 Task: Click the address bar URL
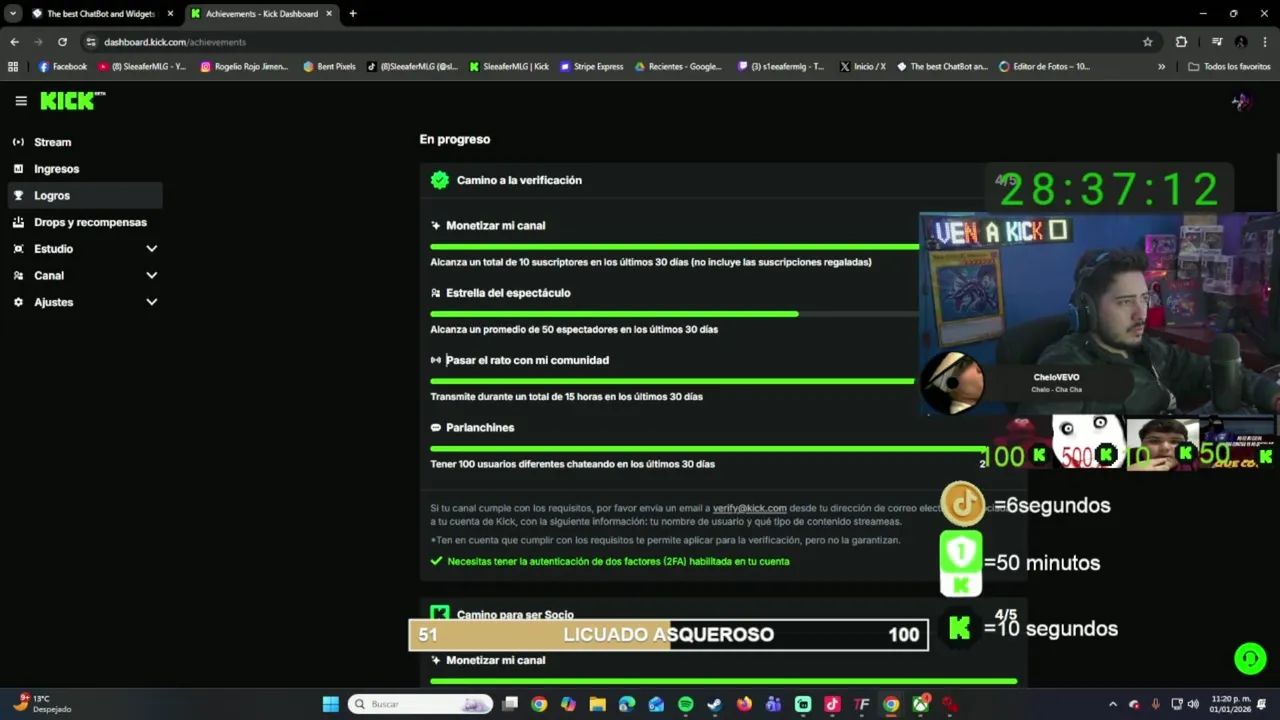point(175,42)
